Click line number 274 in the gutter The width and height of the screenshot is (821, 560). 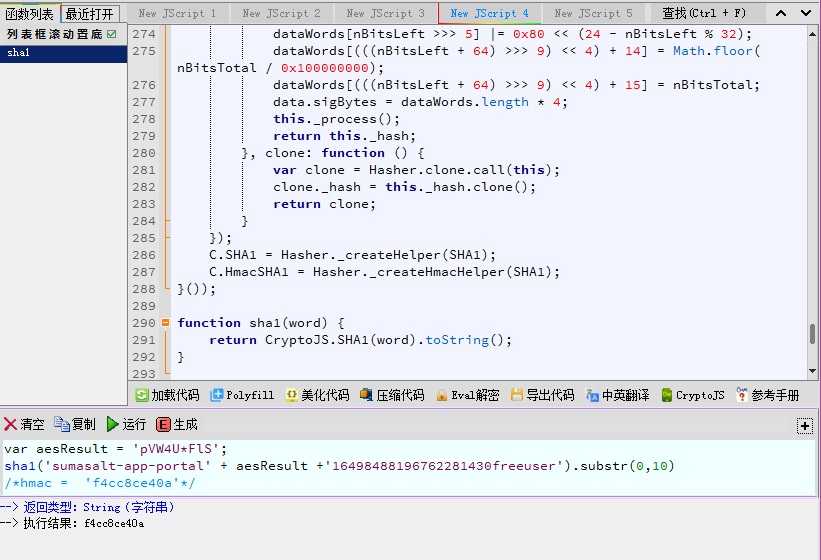coord(144,34)
